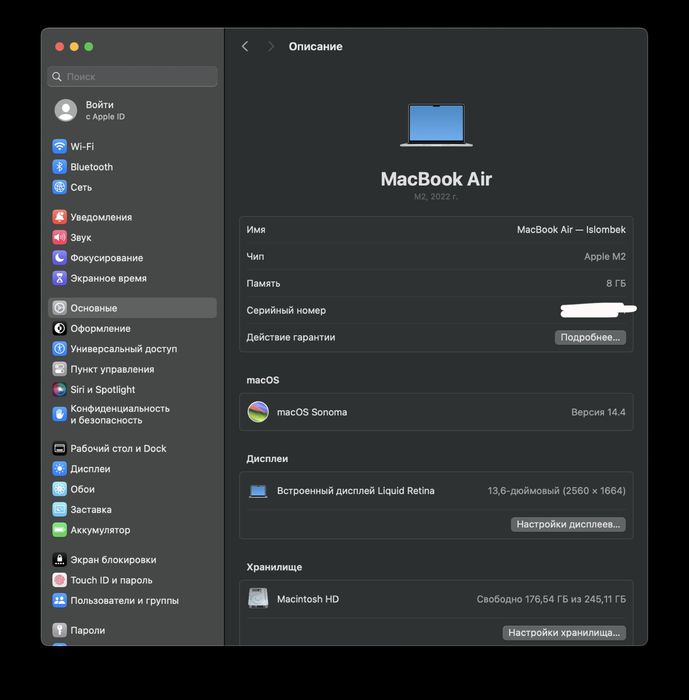Image resolution: width=689 pixels, height=700 pixels.
Task: Click the MacBook Air — Islombek name value
Action: coord(571,229)
